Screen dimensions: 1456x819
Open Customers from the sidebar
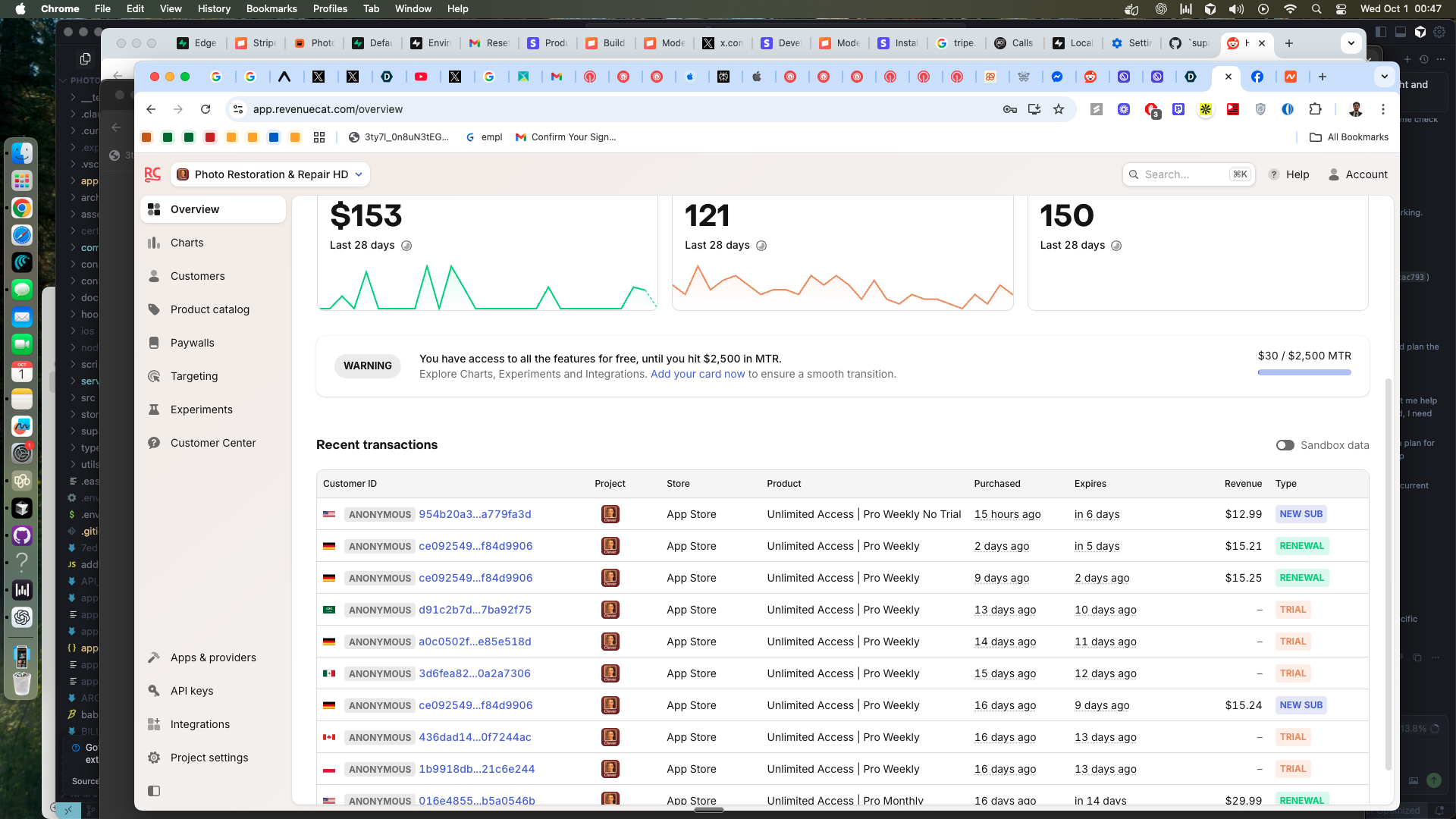pos(197,276)
